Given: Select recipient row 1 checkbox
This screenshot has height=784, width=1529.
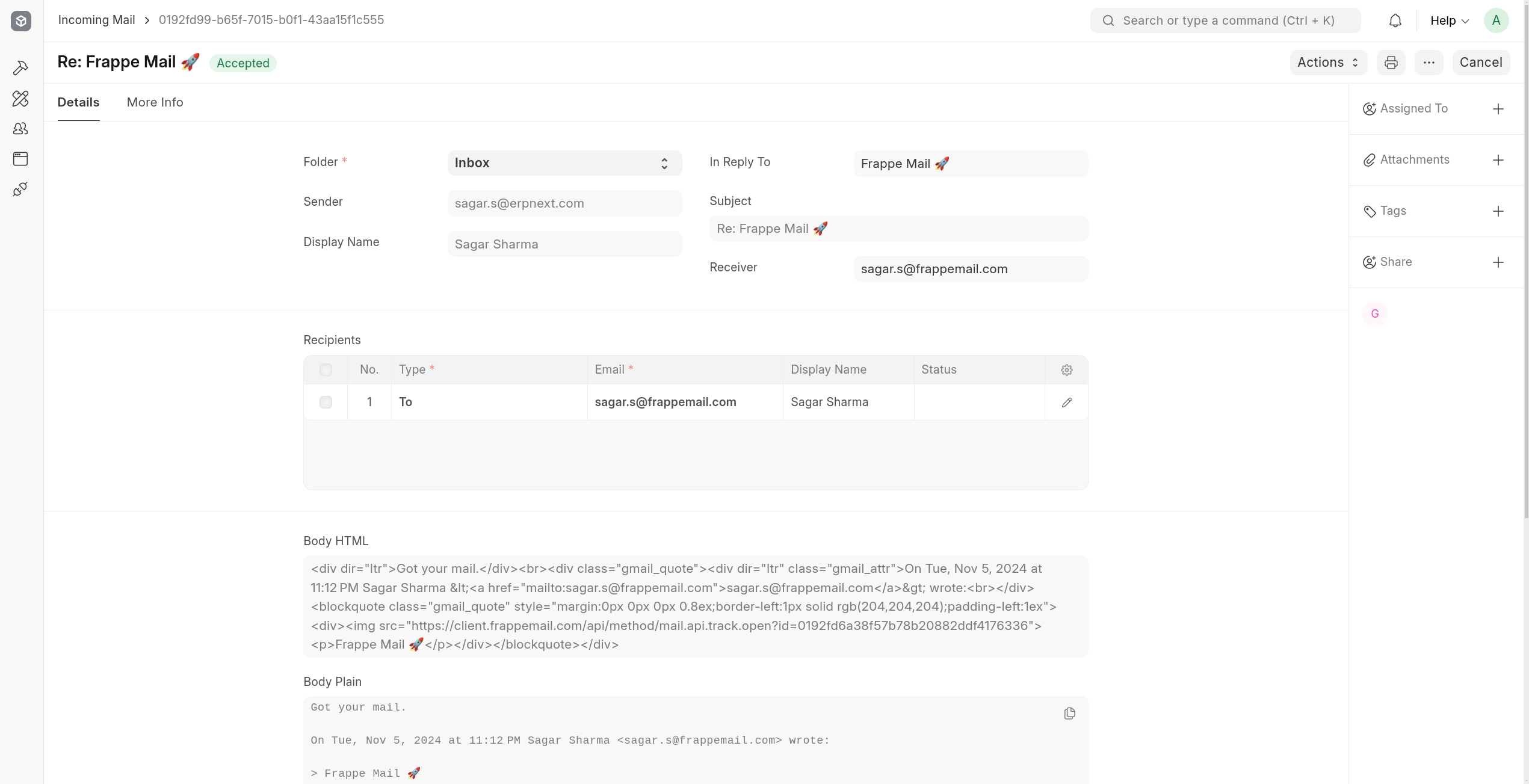Looking at the screenshot, I should coord(326,403).
